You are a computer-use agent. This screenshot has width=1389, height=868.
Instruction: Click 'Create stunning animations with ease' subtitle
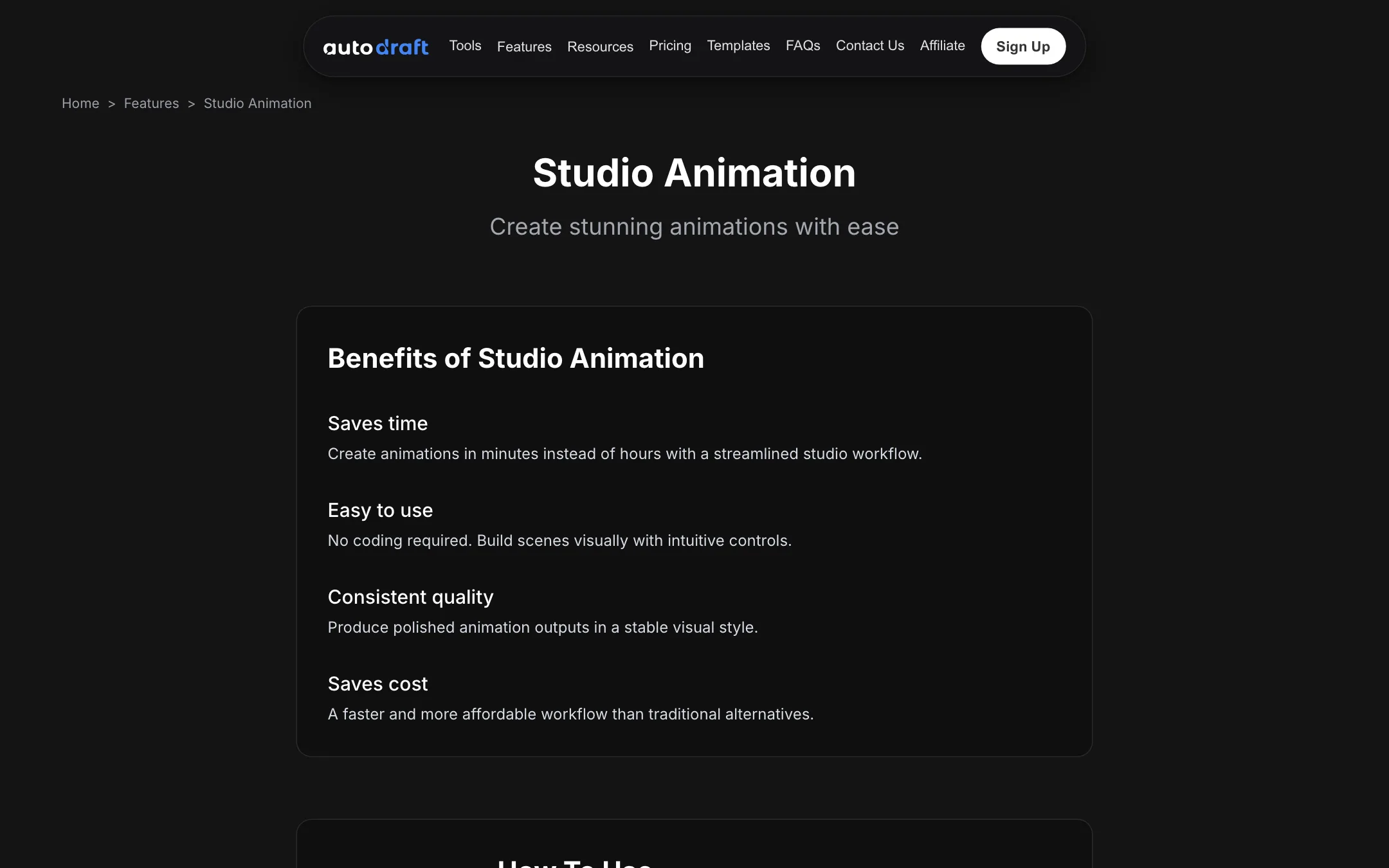(x=694, y=227)
